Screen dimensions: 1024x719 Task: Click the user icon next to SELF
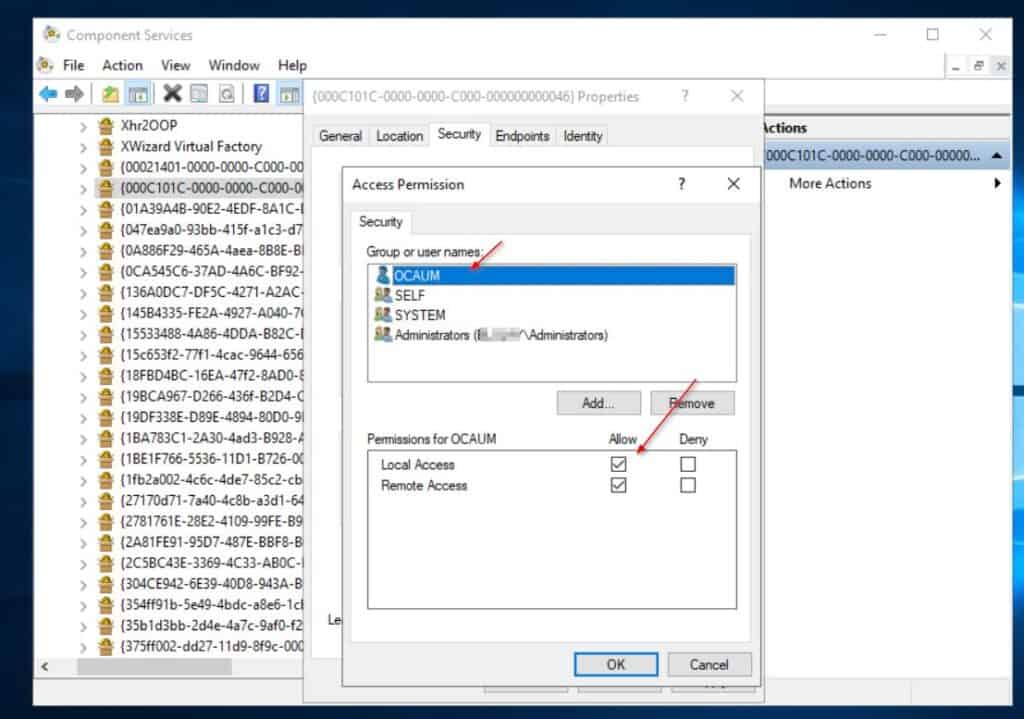pyautogui.click(x=383, y=295)
